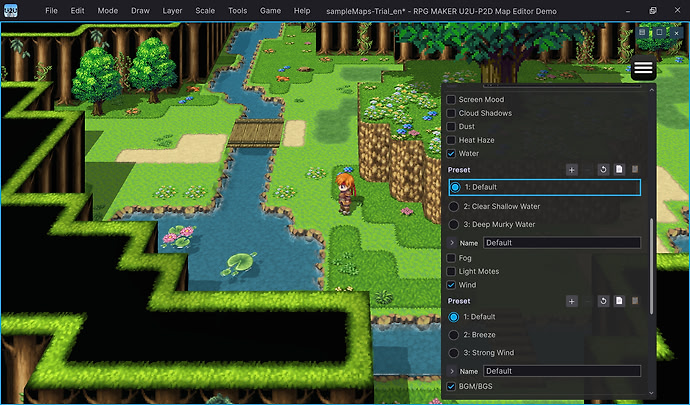The height and width of the screenshot is (405, 690).
Task: Select the '2: Clear Shallow Water' preset
Action: pyautogui.click(x=454, y=206)
